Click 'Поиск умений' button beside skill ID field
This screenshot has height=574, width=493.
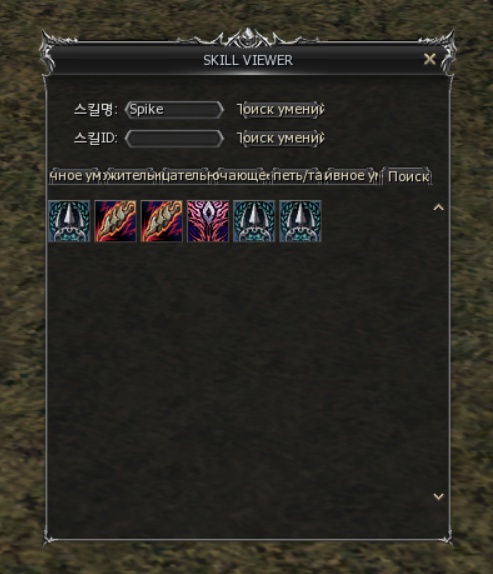click(x=281, y=138)
